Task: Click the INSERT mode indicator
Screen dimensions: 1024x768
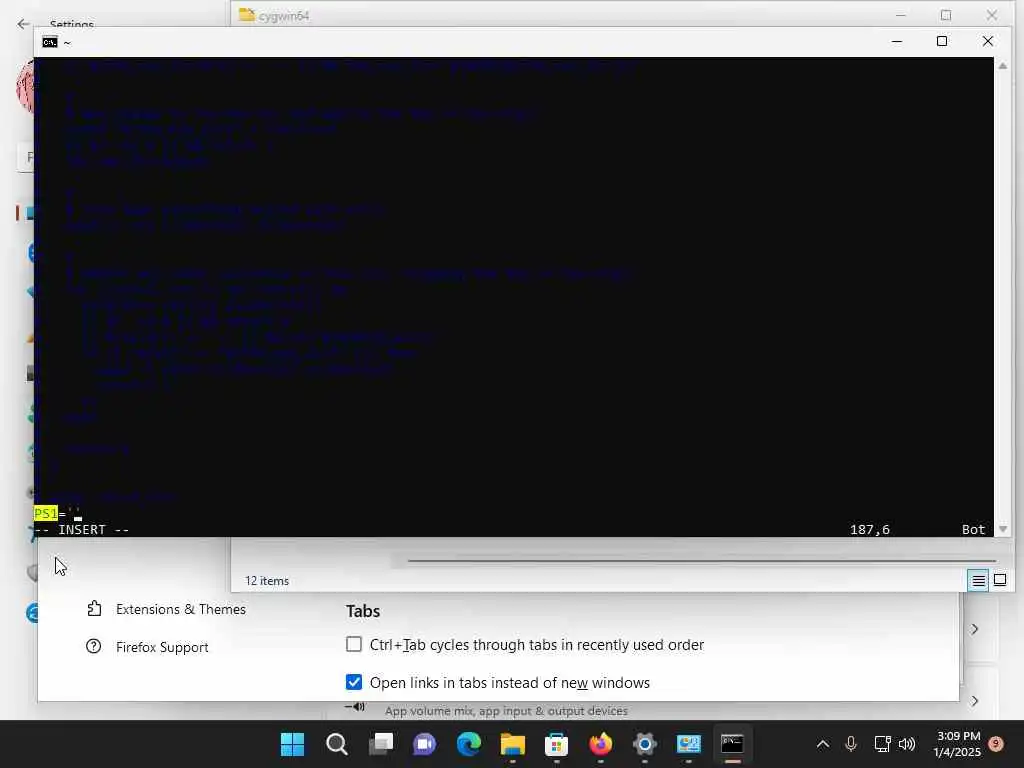Action: click(x=82, y=530)
